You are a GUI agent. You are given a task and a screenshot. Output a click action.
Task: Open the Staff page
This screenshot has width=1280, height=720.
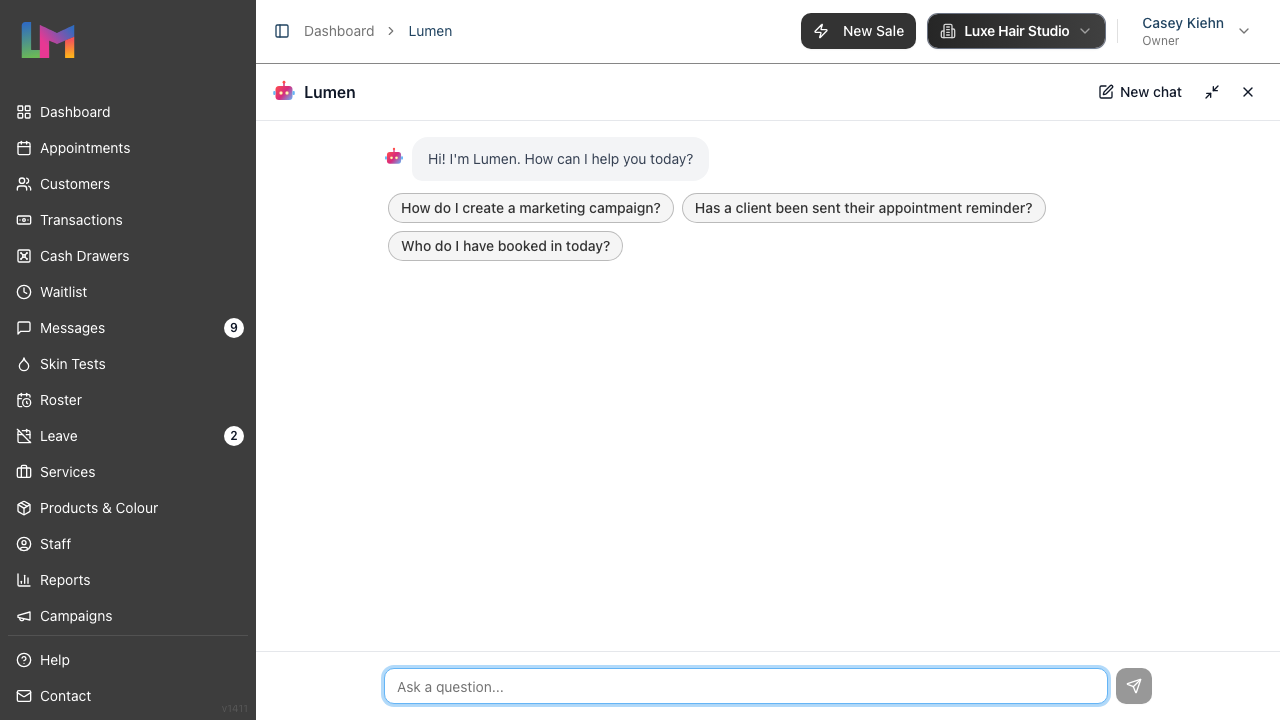click(x=128, y=544)
